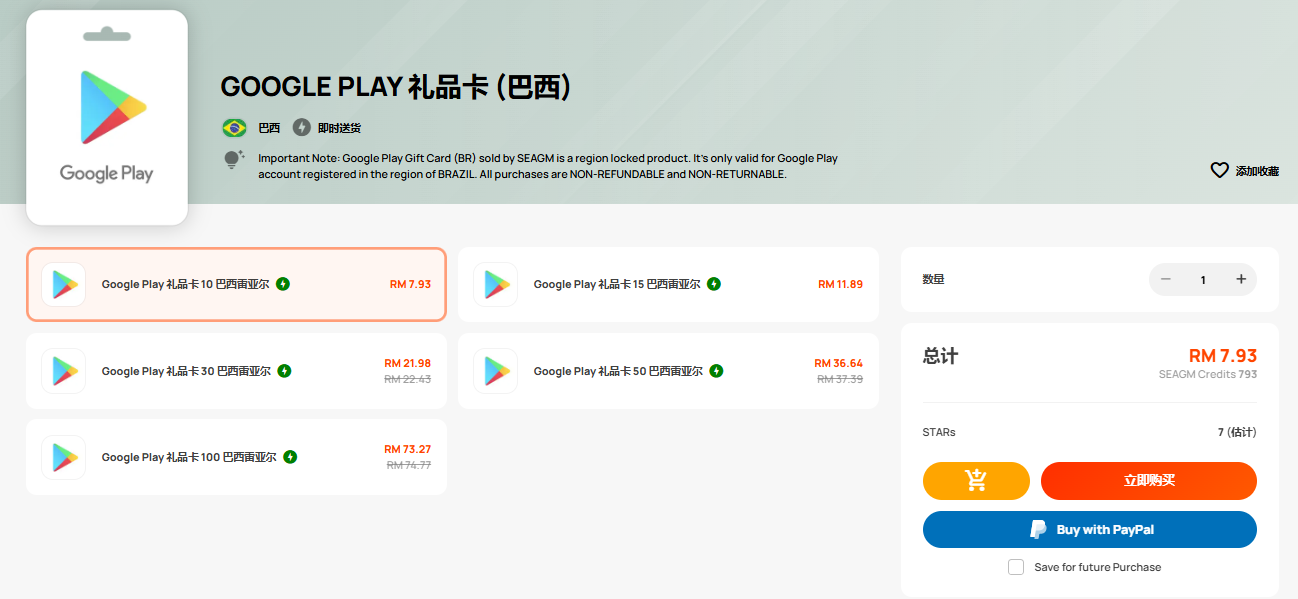Viewport: 1298px width, 599px height.
Task: Check Save for future Purchase checkbox
Action: (1016, 567)
